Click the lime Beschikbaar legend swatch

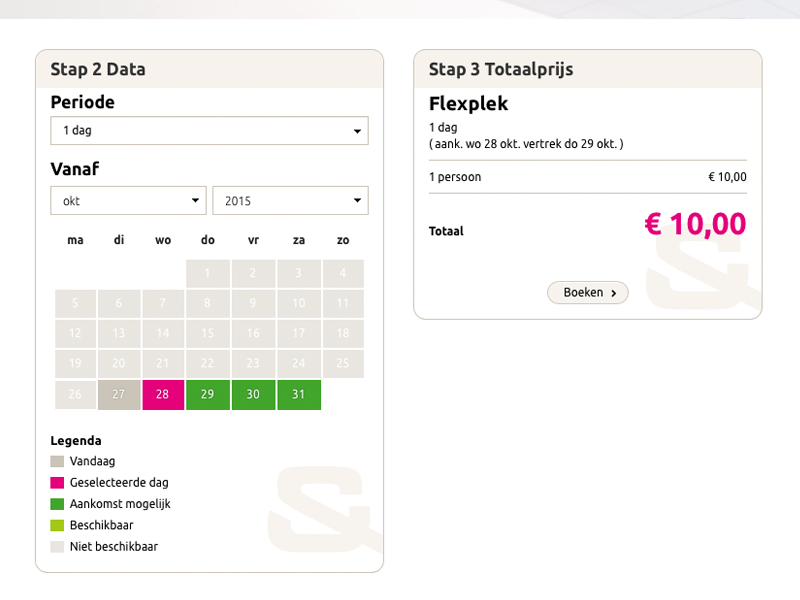[57, 525]
